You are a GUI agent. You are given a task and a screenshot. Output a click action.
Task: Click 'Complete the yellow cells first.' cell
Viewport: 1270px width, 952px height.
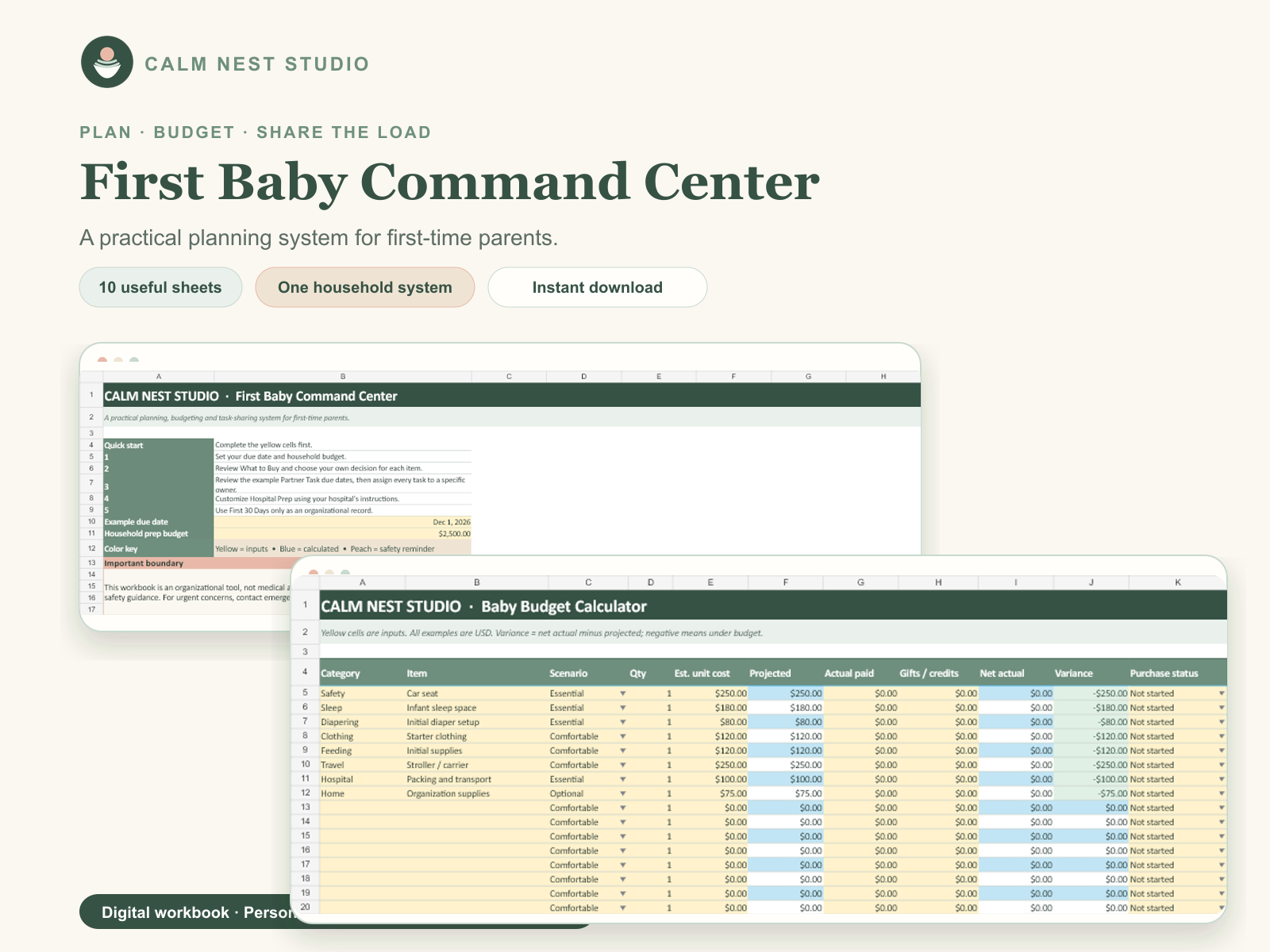coord(343,445)
